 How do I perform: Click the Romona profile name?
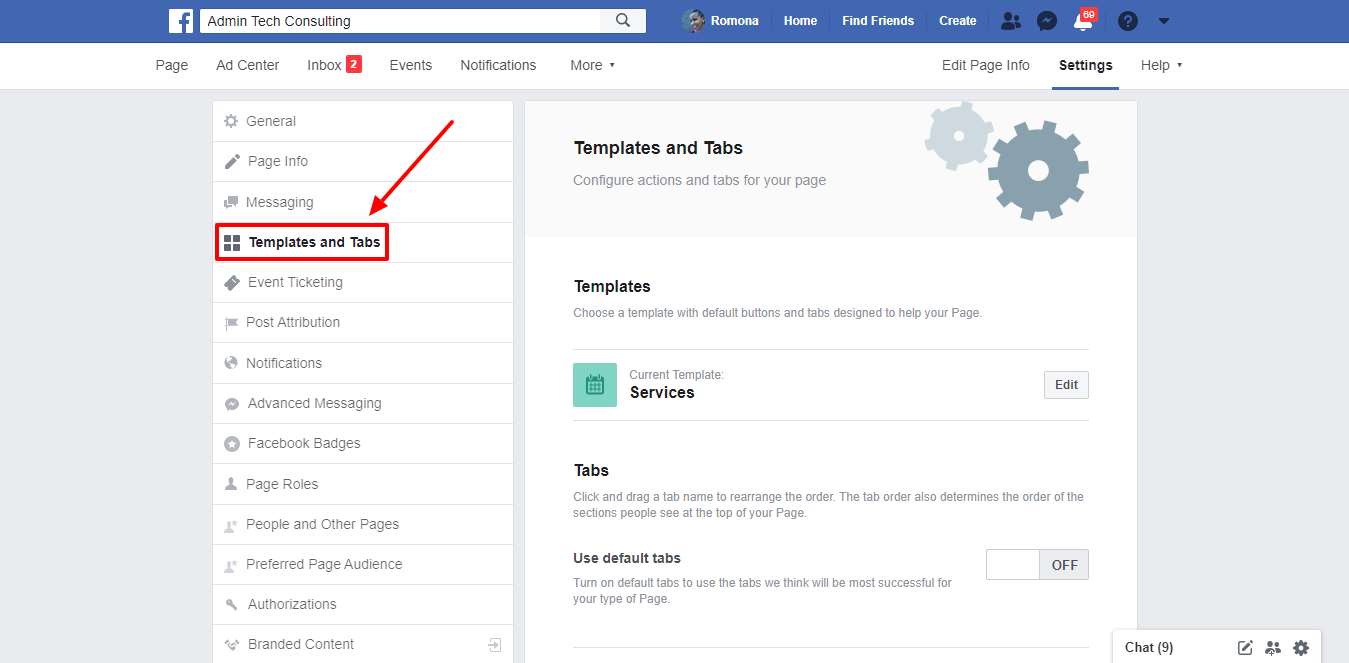tap(735, 21)
